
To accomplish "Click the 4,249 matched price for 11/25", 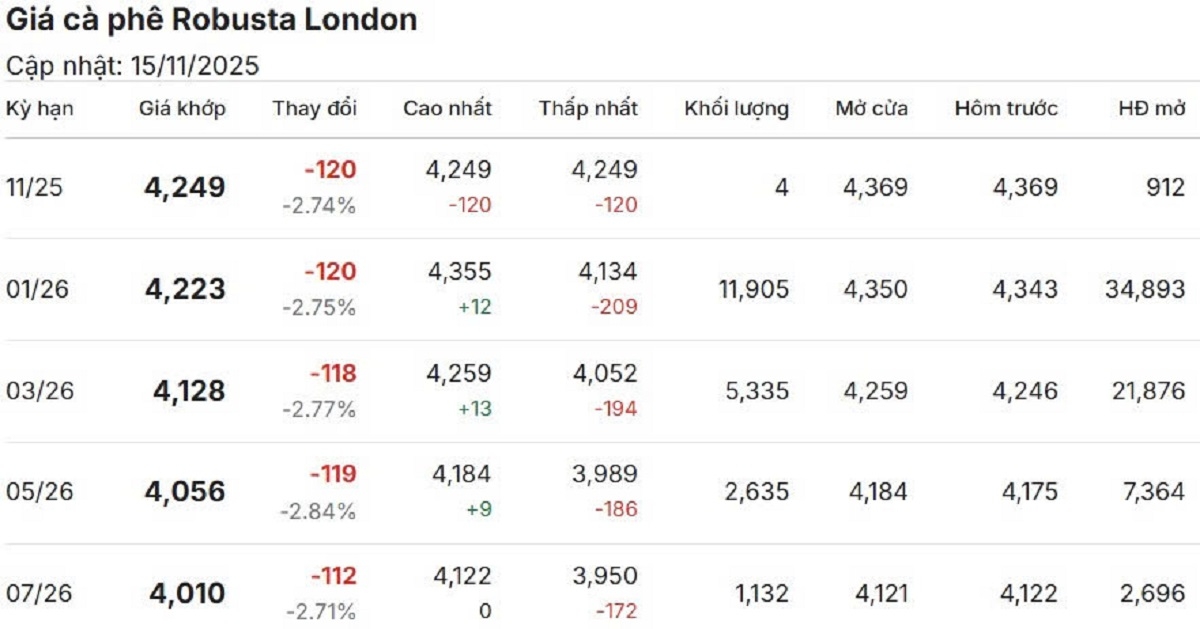I will tap(185, 188).
